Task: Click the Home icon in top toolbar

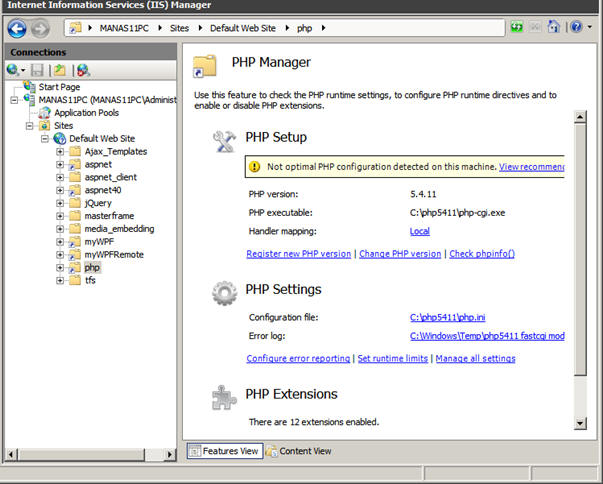Action: [x=553, y=27]
